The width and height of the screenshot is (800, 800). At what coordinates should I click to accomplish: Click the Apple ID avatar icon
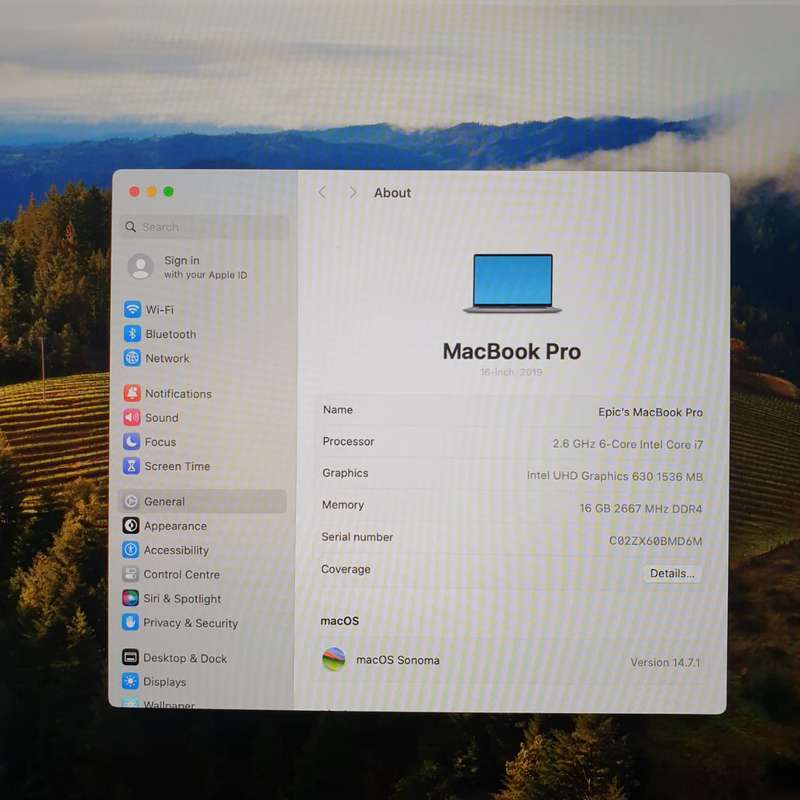[141, 266]
